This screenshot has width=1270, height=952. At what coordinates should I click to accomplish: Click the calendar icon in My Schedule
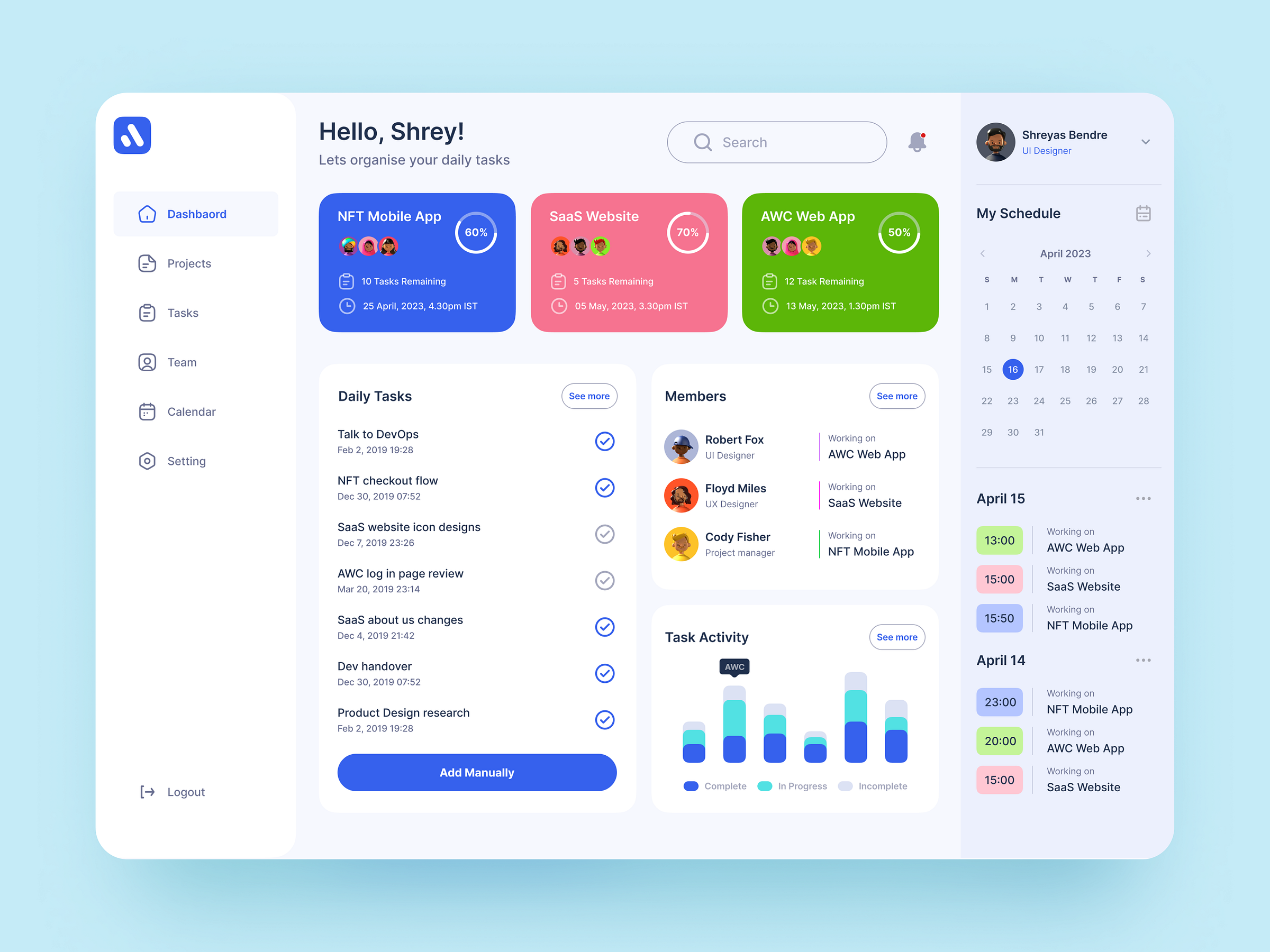(x=1143, y=213)
